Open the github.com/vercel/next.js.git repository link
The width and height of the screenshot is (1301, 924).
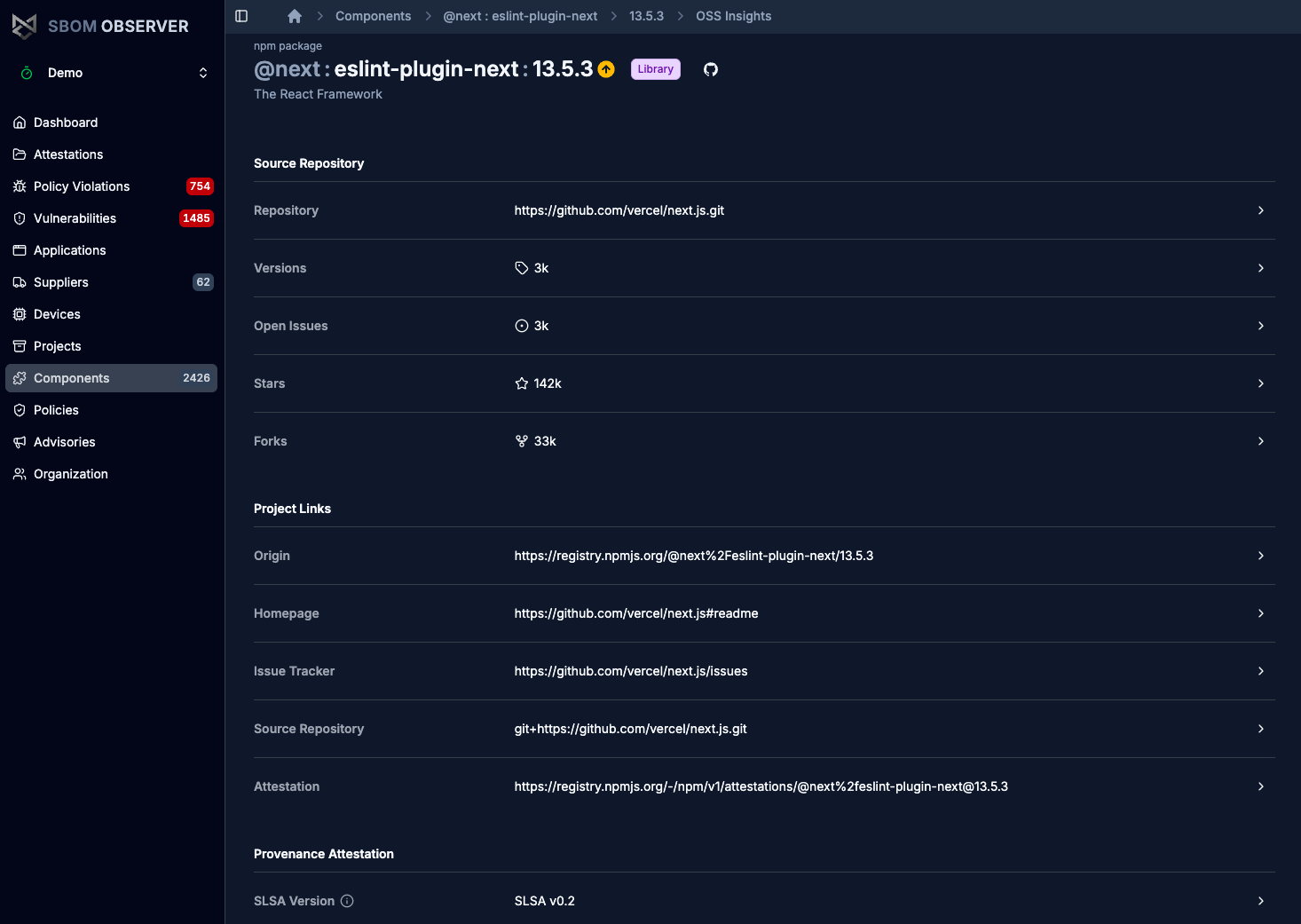point(619,210)
